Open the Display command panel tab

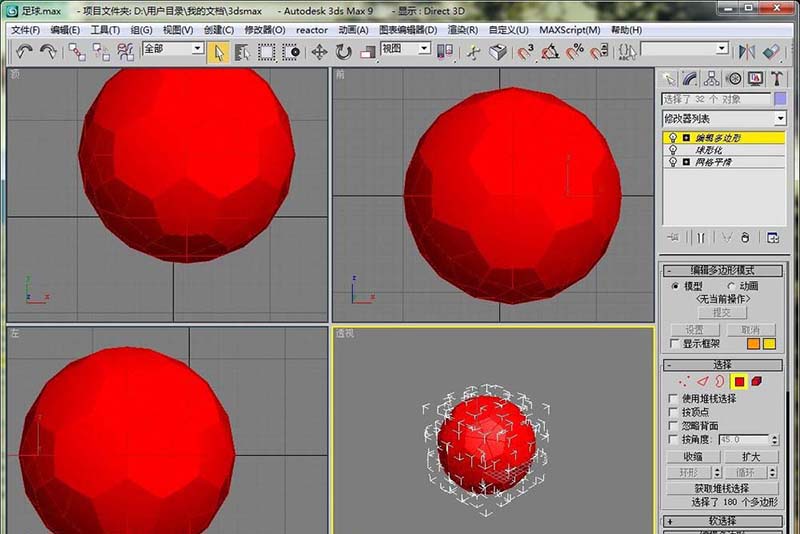[x=756, y=79]
